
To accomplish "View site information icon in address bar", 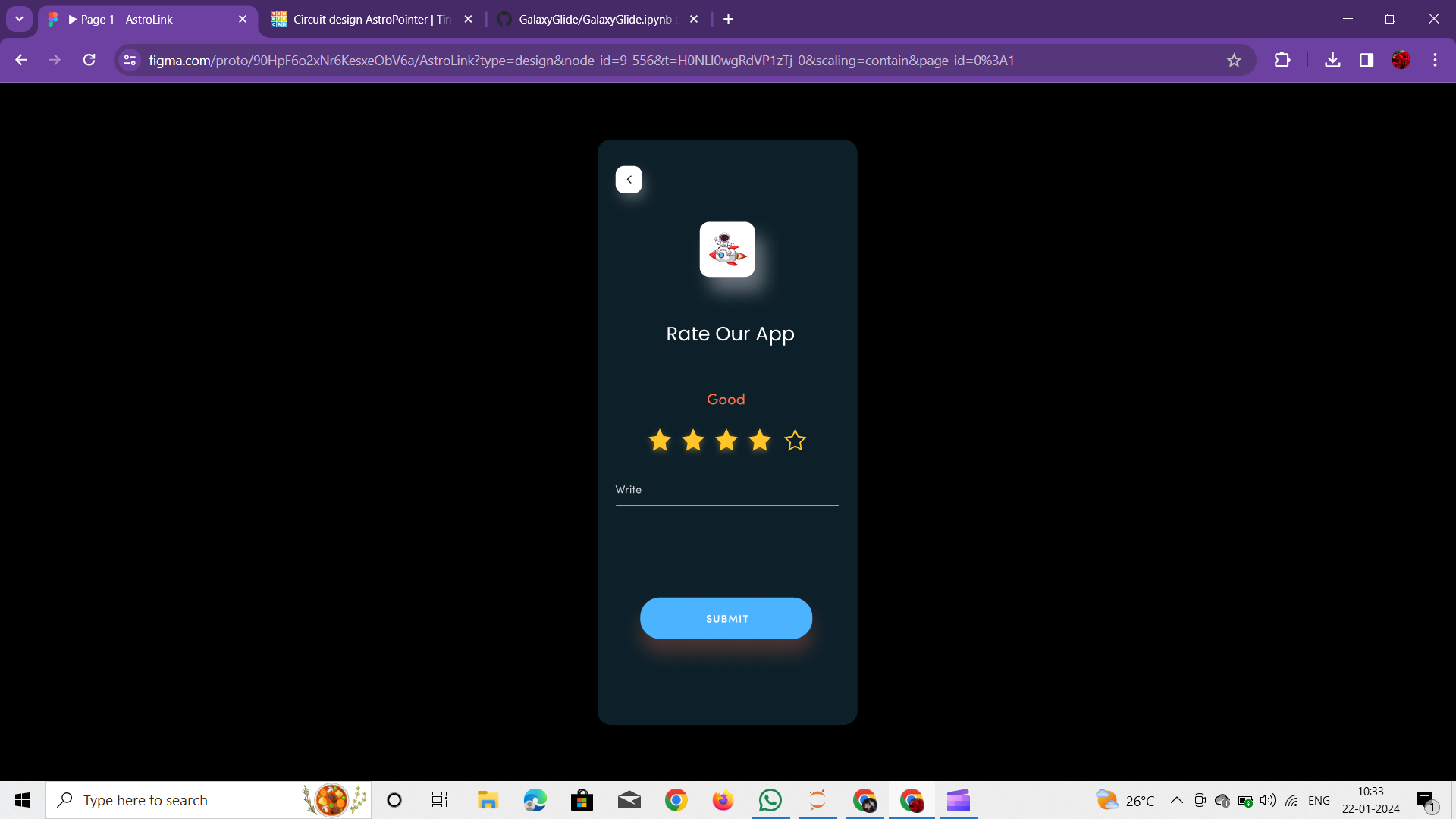I will (130, 61).
